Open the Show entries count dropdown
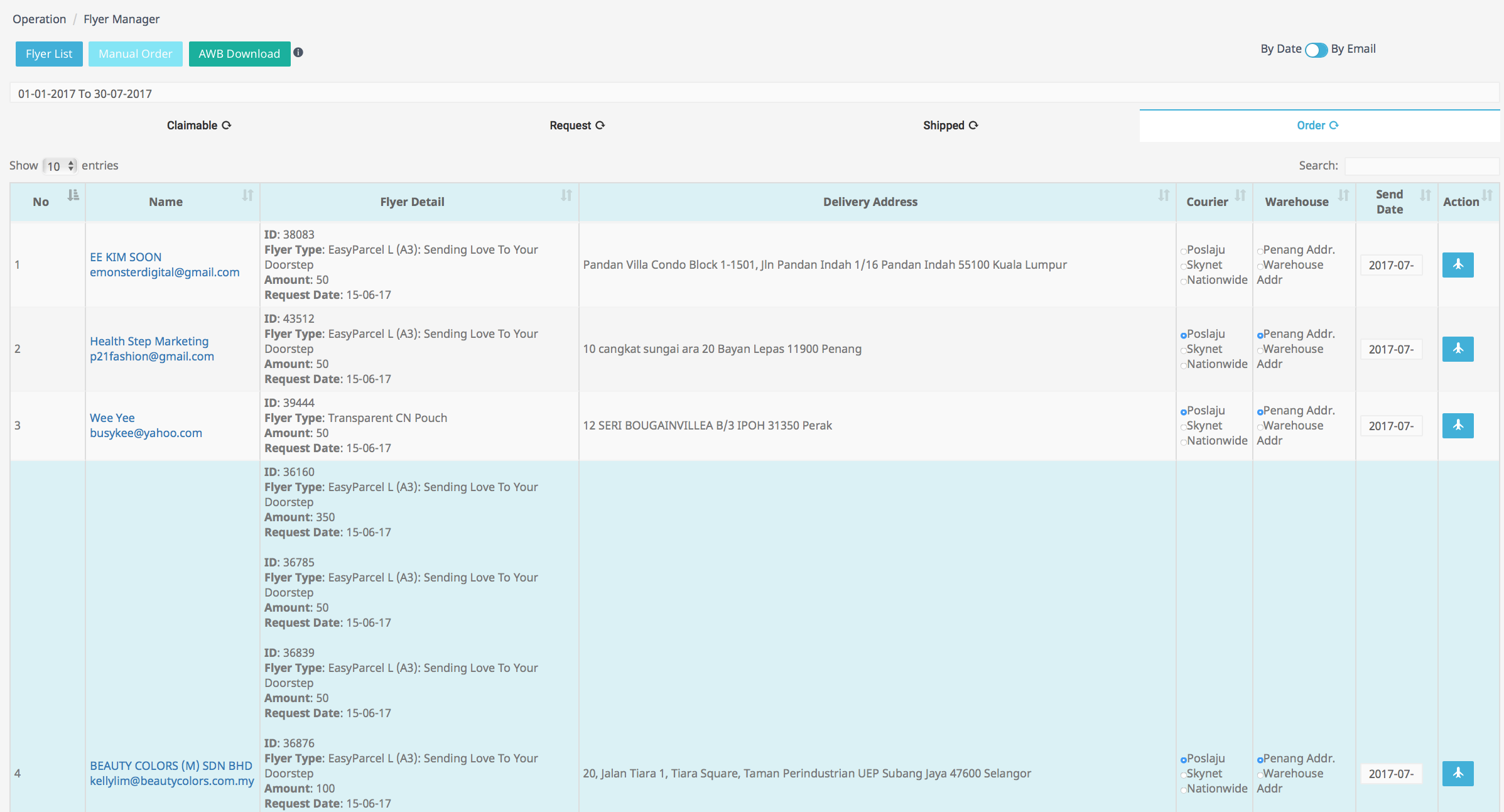1504x812 pixels. tap(60, 166)
